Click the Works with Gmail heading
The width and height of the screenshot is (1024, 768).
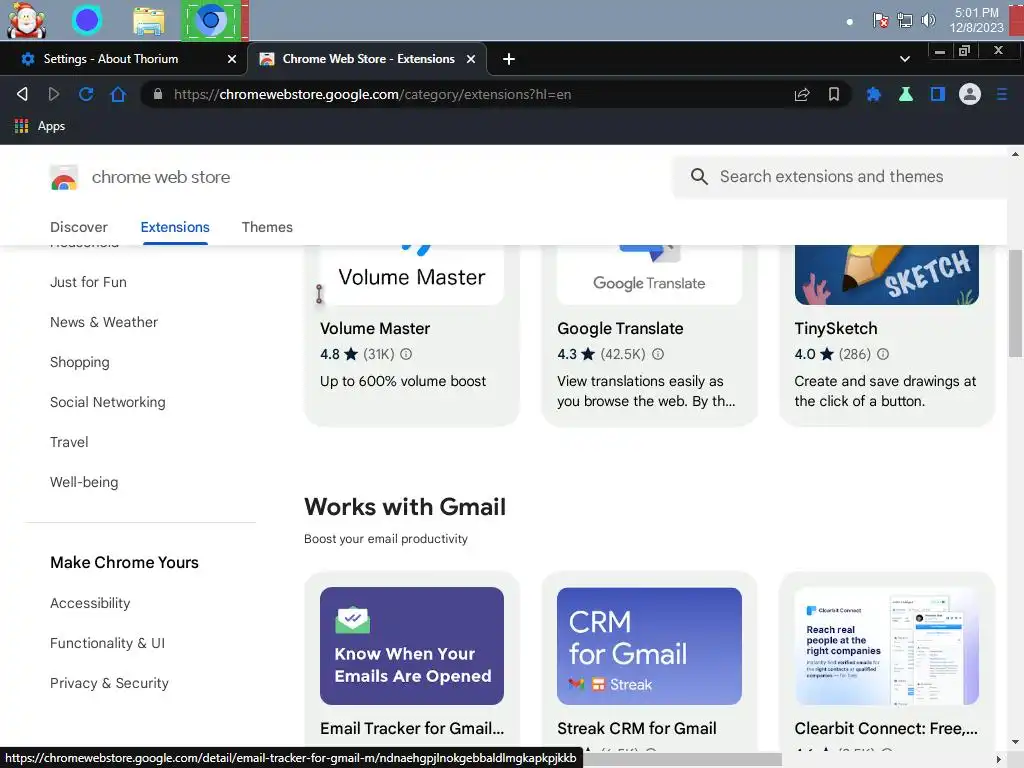[405, 507]
